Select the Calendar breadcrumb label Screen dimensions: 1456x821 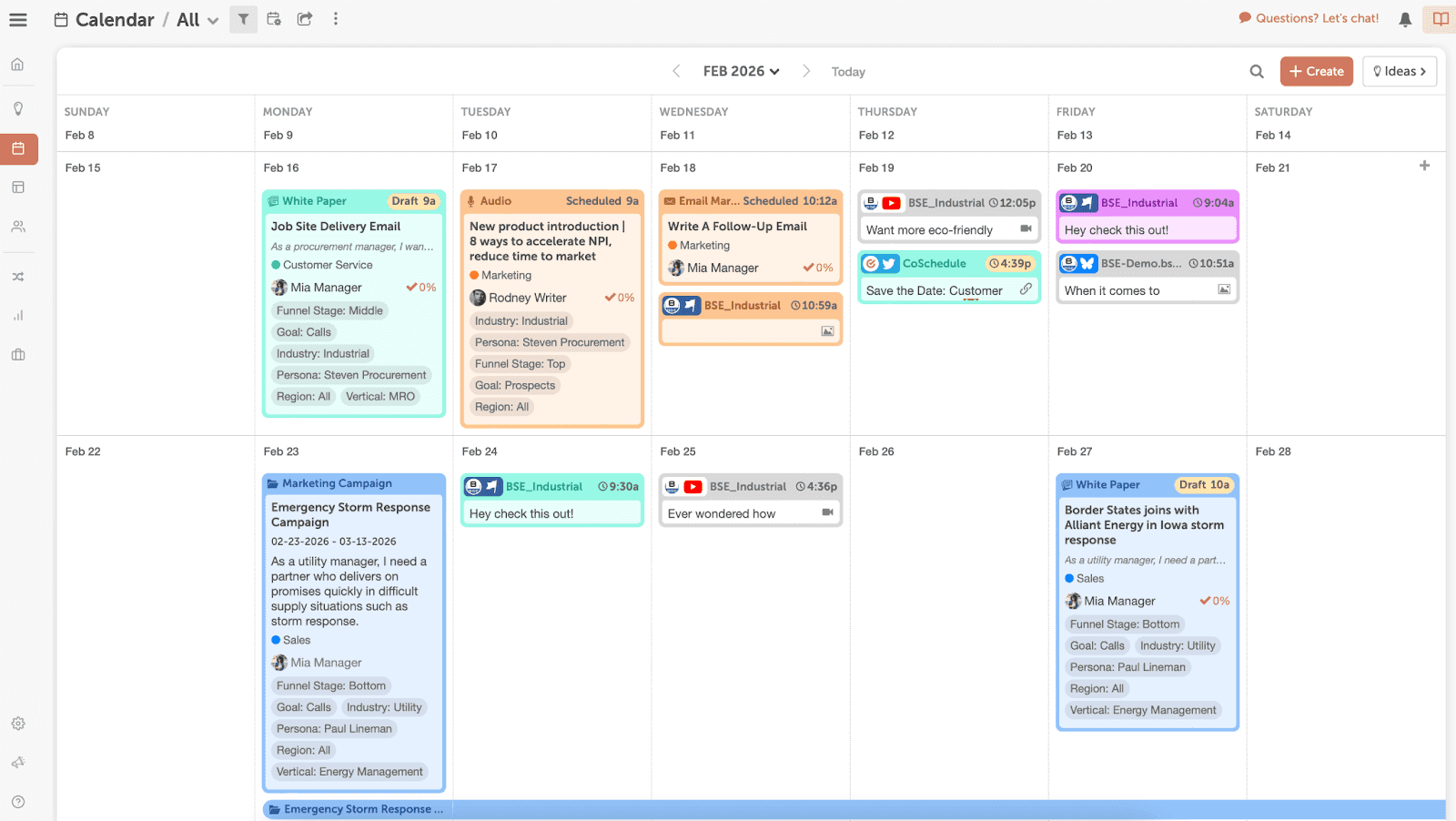click(115, 19)
